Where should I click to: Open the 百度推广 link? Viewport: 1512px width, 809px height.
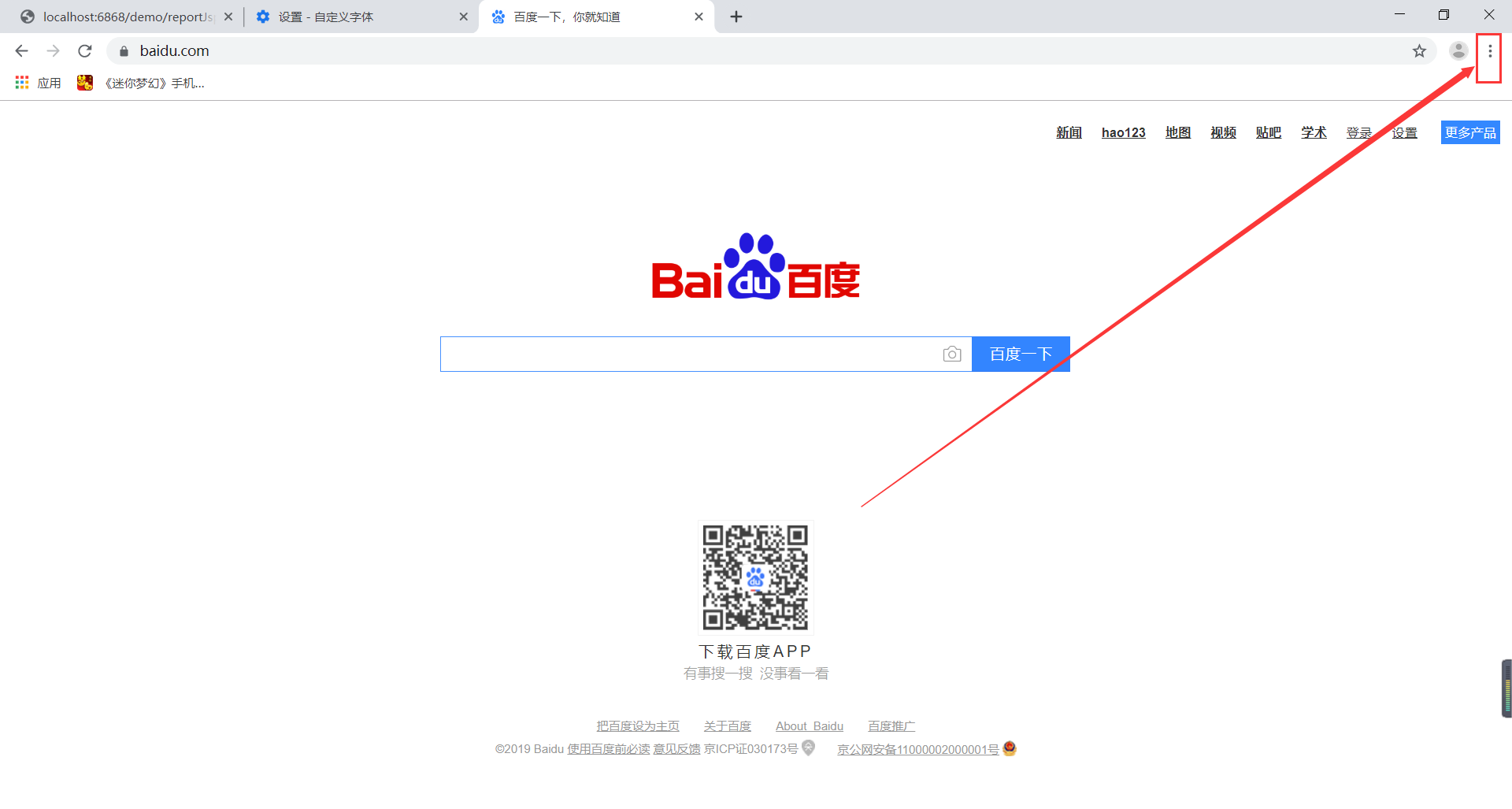(891, 726)
